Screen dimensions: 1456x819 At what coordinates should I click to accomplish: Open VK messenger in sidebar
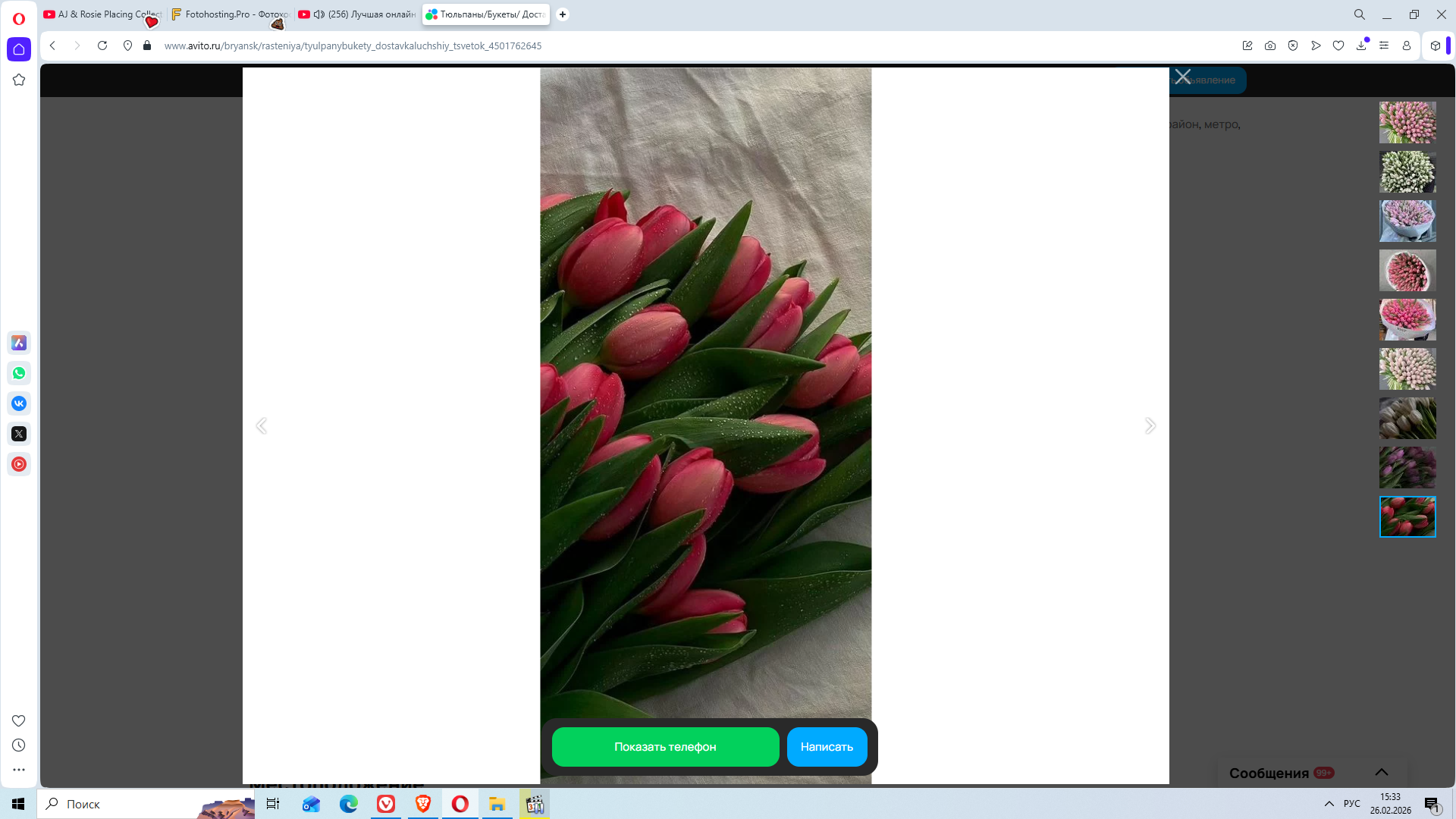19,403
